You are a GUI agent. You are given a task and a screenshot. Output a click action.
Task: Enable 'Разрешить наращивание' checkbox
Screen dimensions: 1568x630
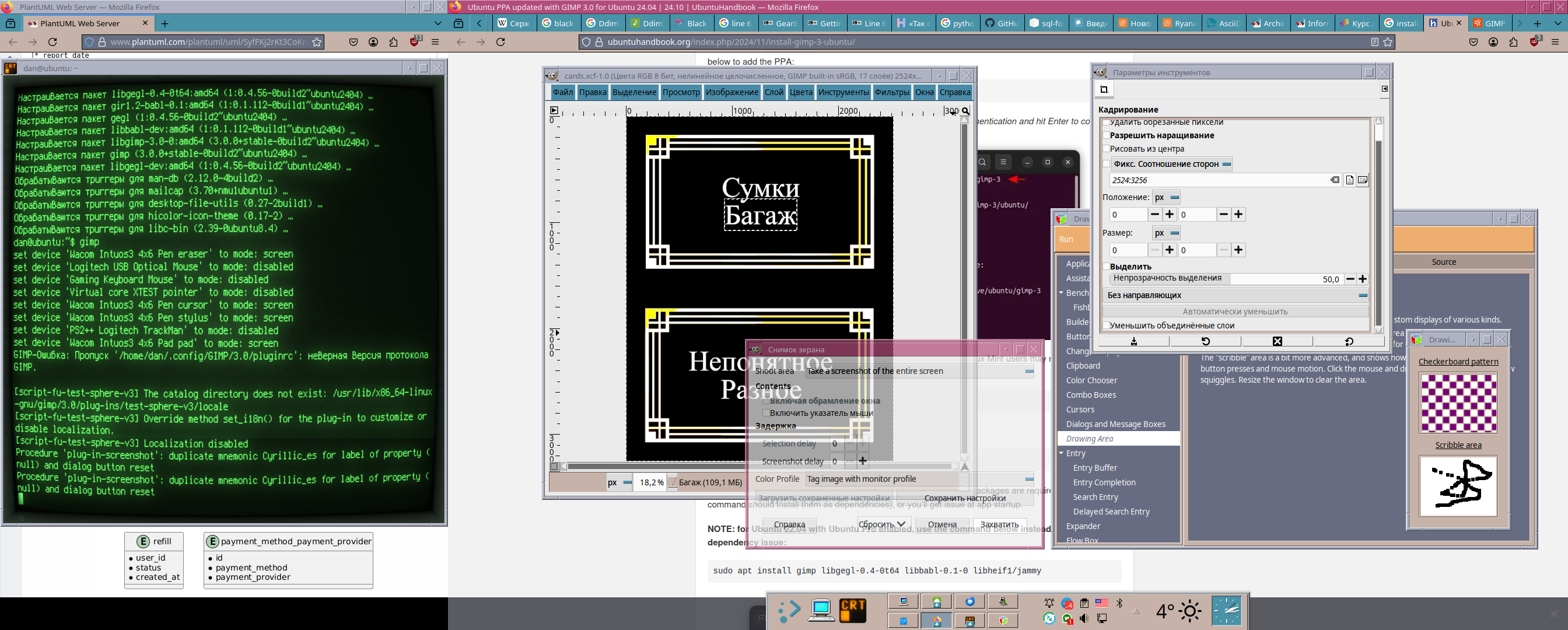(x=1106, y=136)
